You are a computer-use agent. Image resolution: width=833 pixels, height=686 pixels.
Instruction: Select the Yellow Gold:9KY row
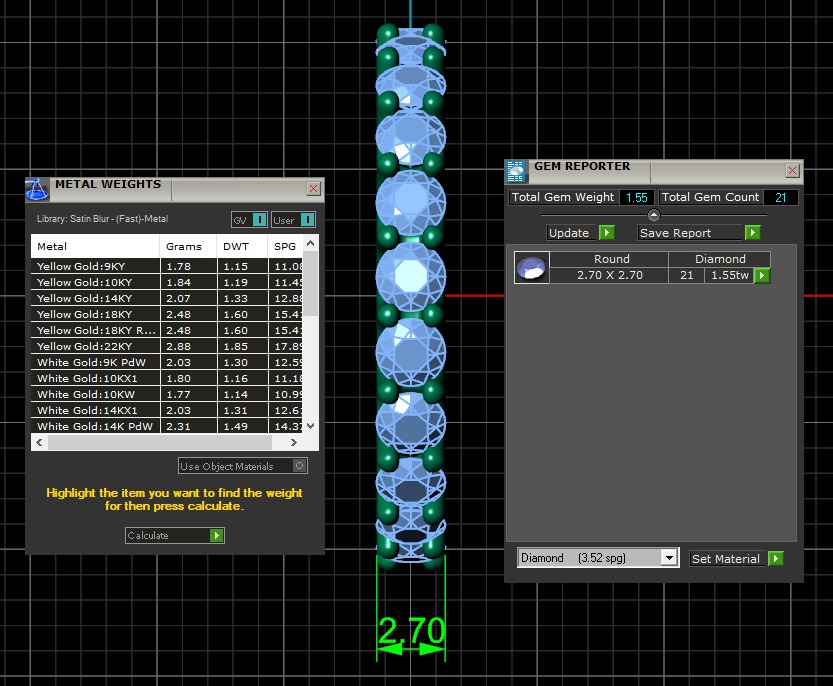(167, 266)
